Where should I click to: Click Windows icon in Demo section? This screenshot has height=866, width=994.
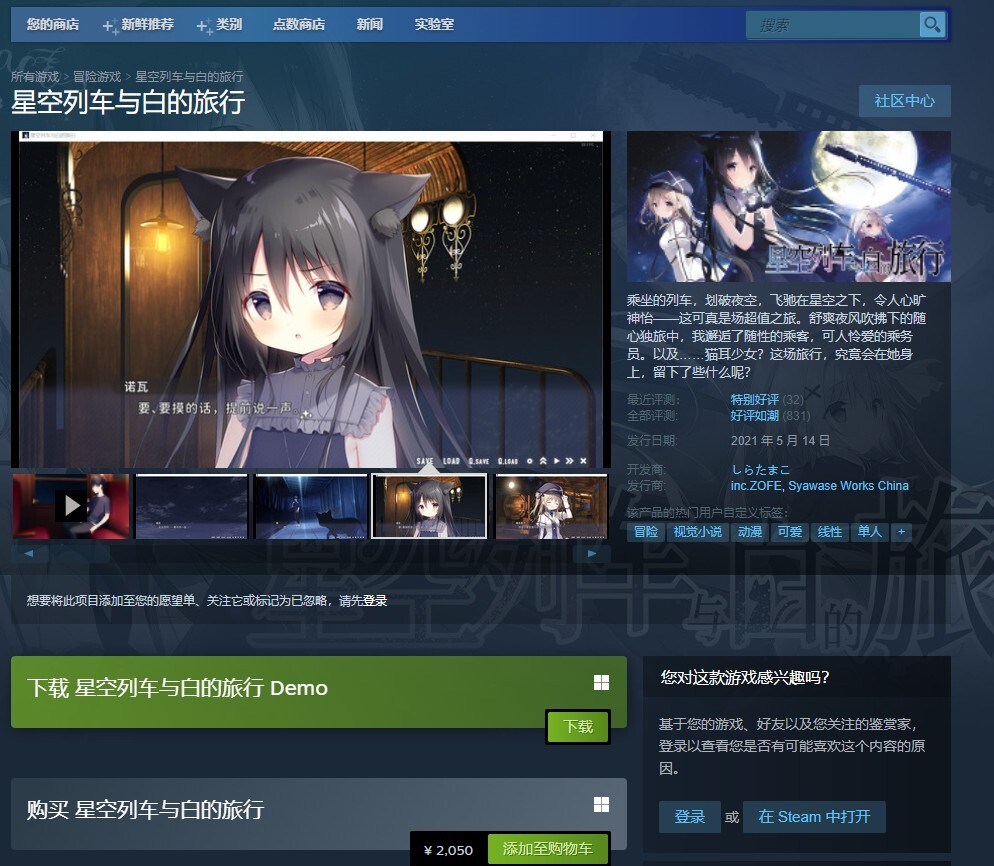click(601, 683)
